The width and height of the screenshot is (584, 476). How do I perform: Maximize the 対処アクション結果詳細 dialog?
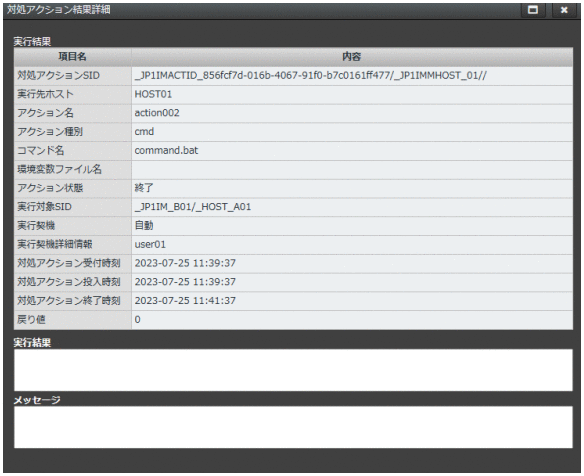pyautogui.click(x=533, y=10)
